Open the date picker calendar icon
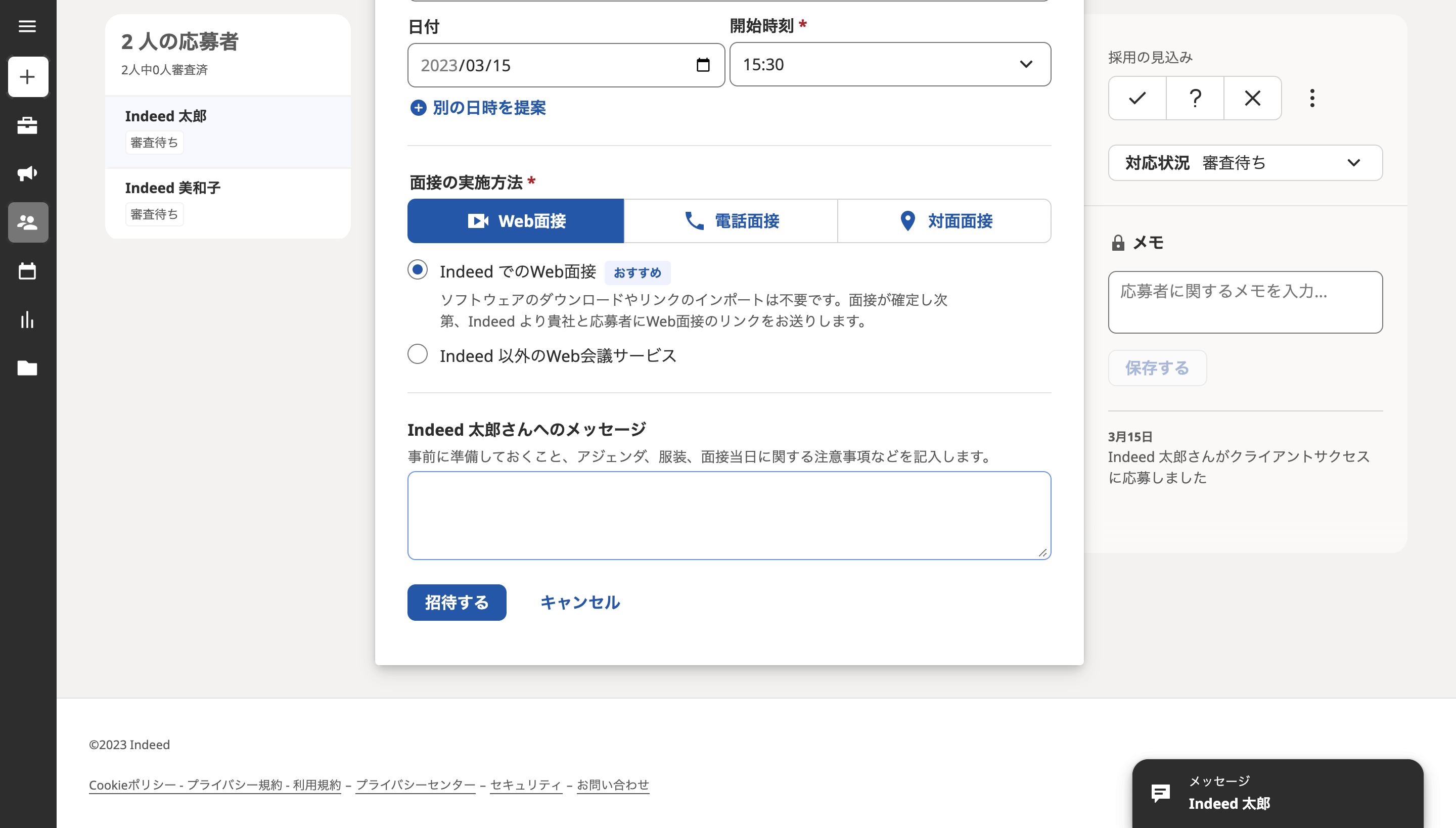Screen dimensions: 1456x828 [703, 65]
